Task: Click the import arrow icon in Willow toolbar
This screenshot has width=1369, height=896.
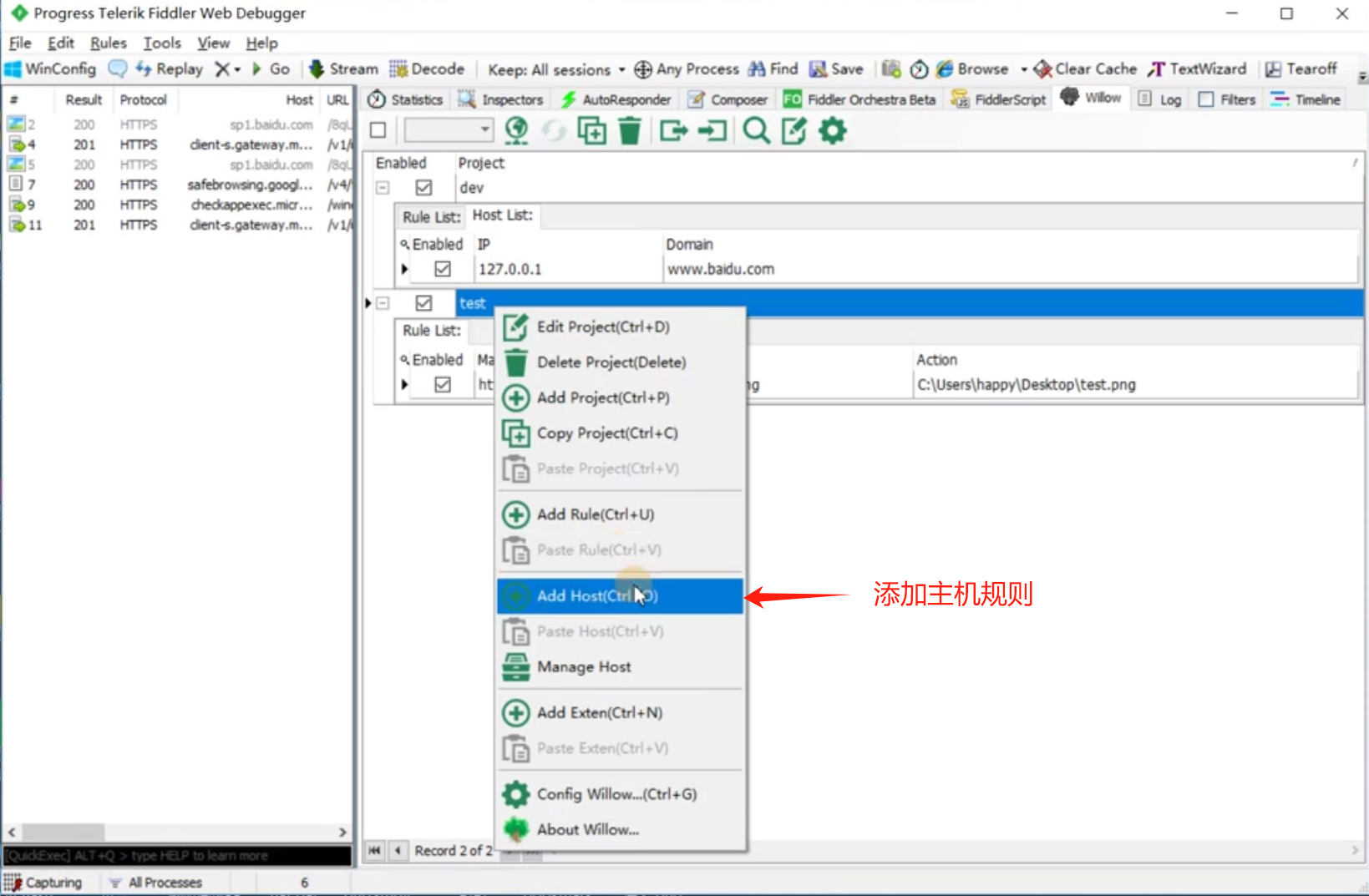Action: coord(712,130)
